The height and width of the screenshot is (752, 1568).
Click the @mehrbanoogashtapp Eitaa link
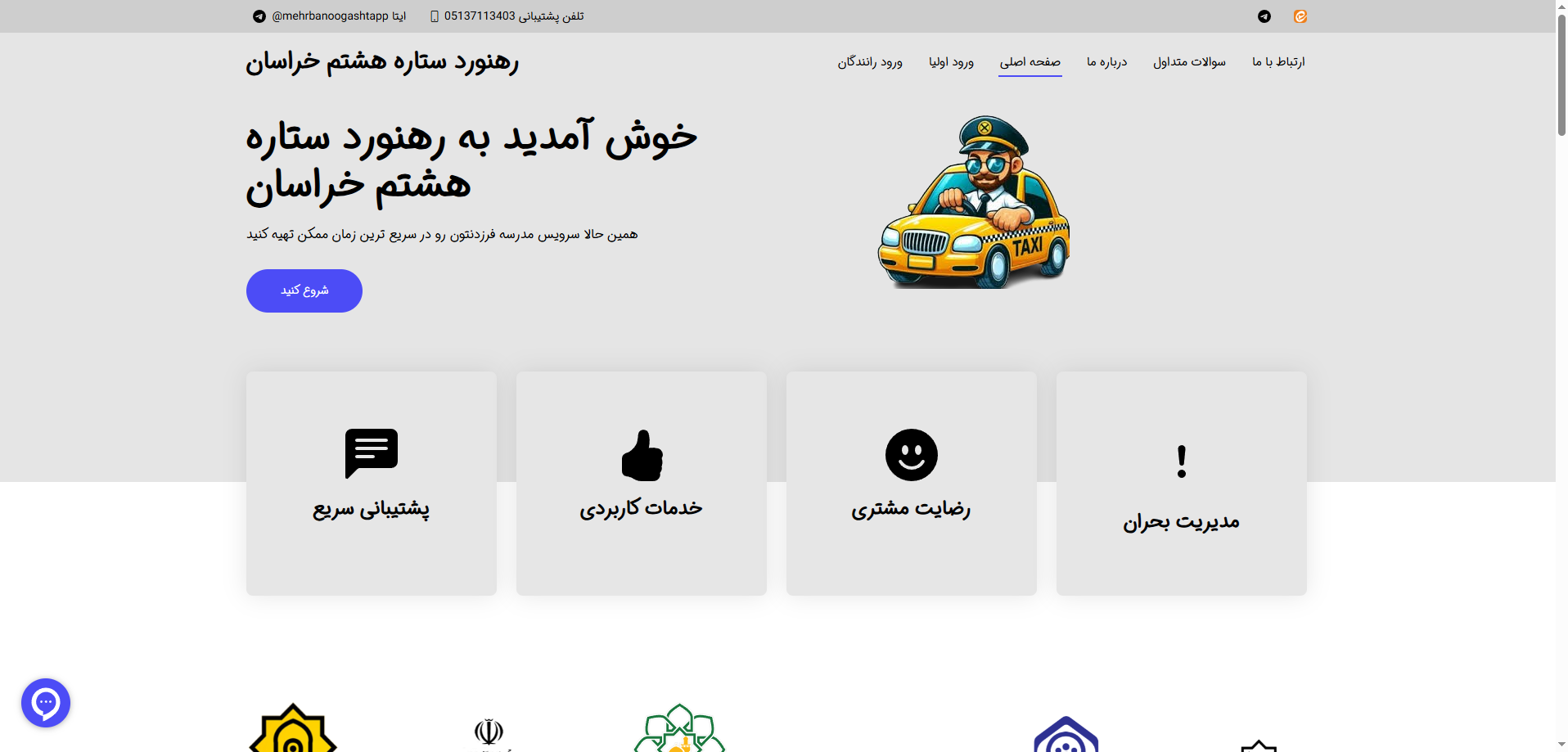point(339,16)
